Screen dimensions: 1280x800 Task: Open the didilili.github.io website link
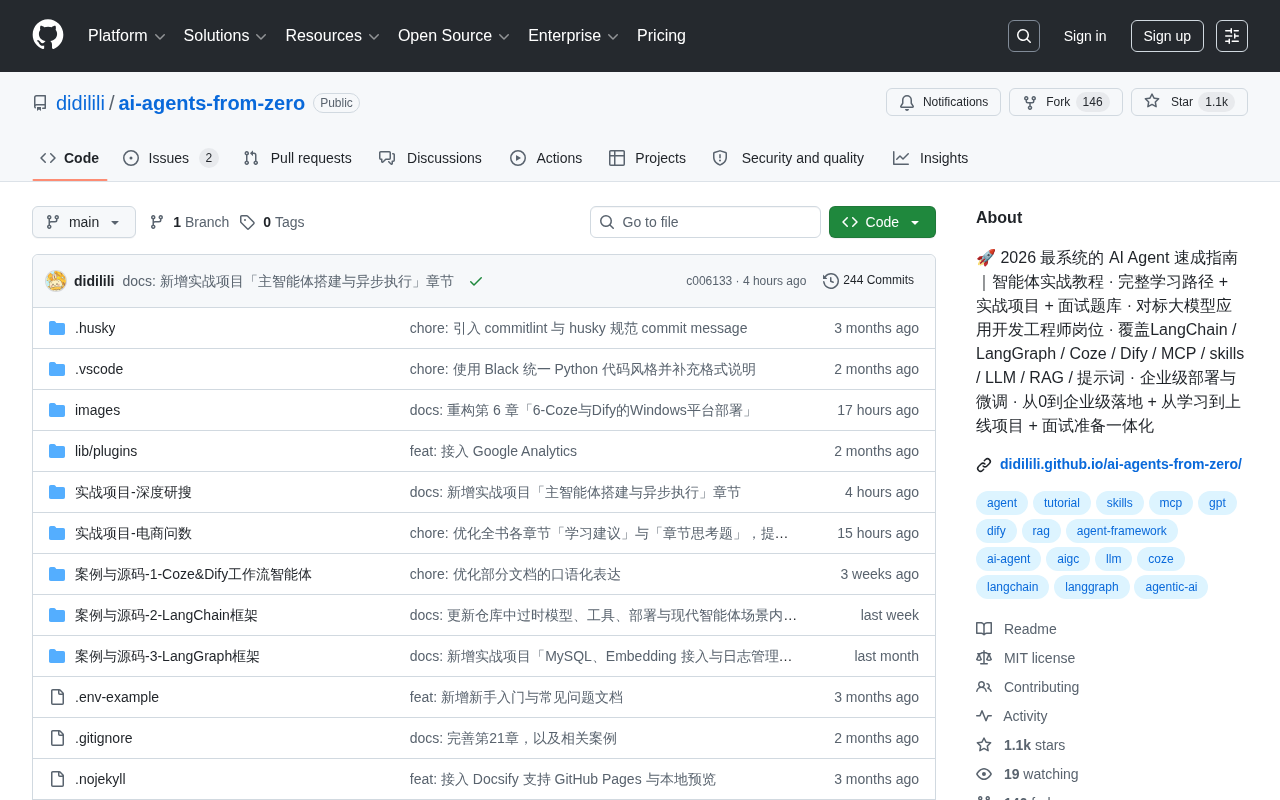1121,464
